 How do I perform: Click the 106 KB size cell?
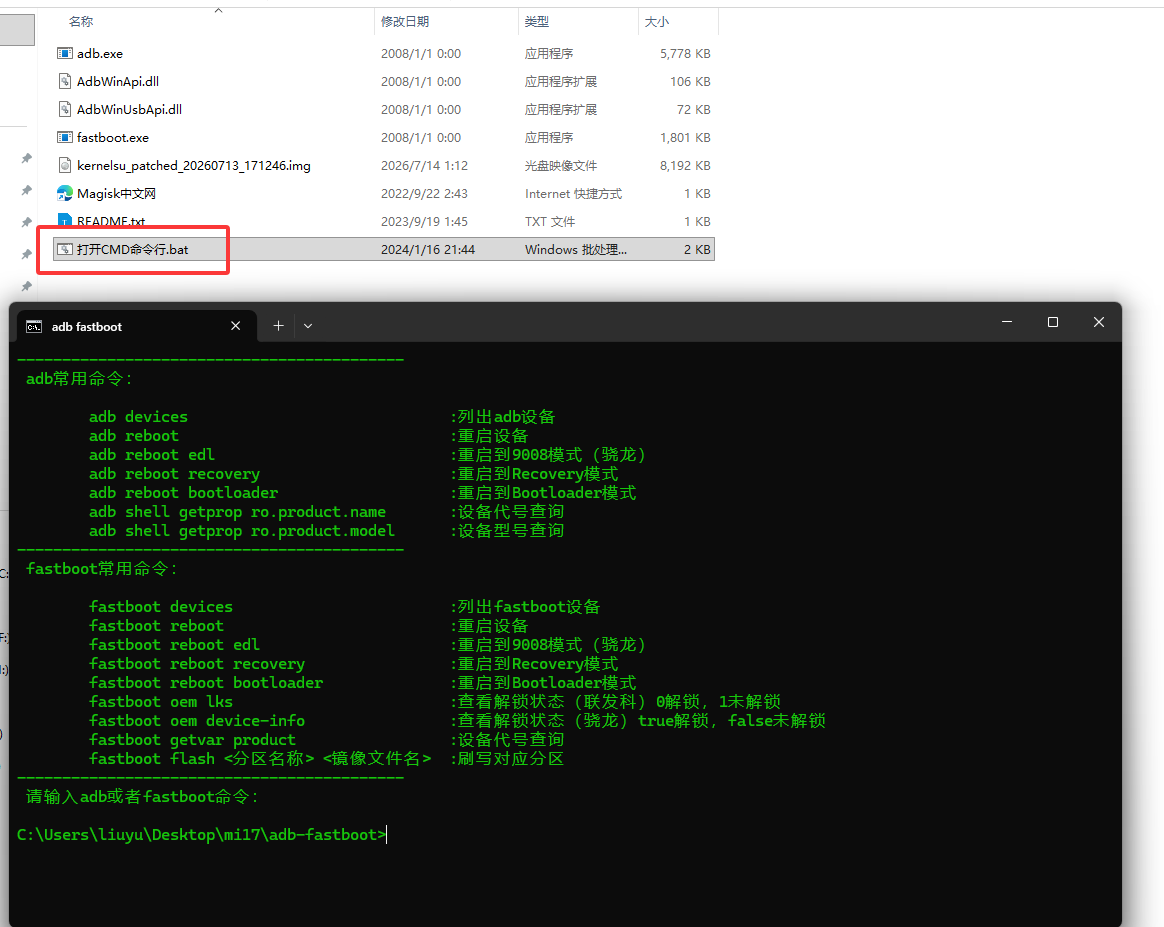pos(690,82)
